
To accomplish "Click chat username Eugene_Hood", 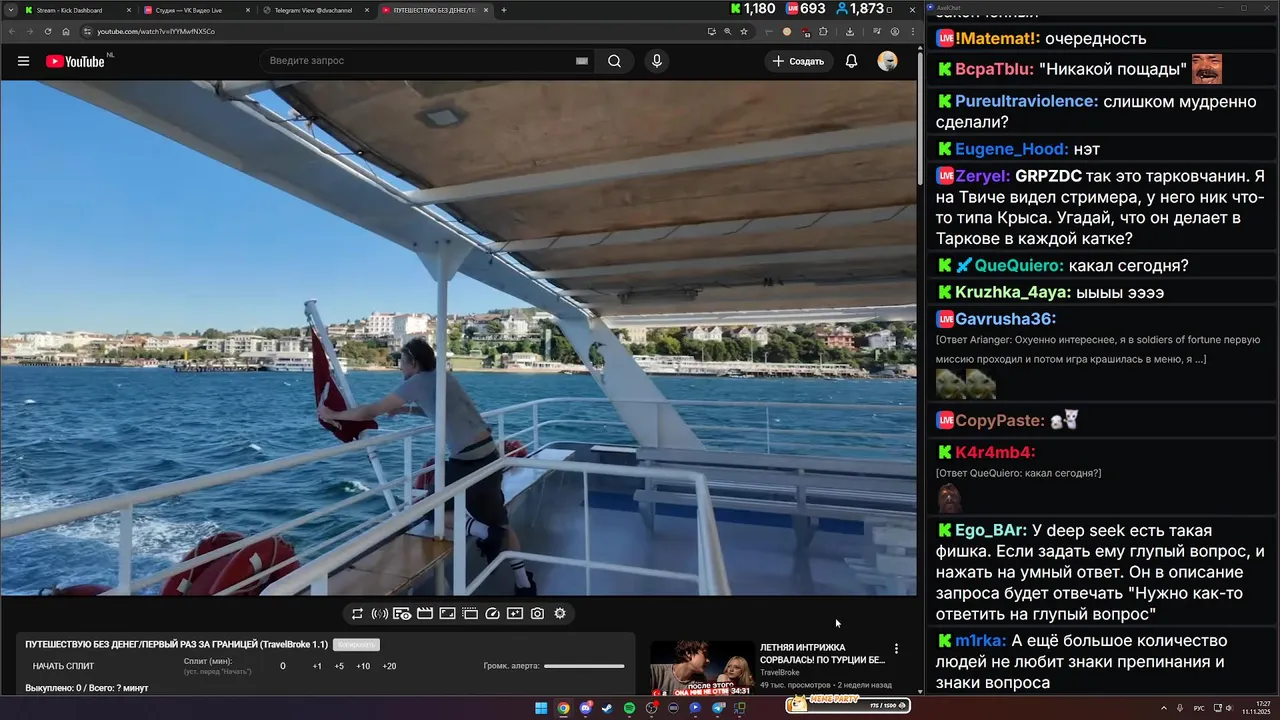I will click(x=1012, y=149).
